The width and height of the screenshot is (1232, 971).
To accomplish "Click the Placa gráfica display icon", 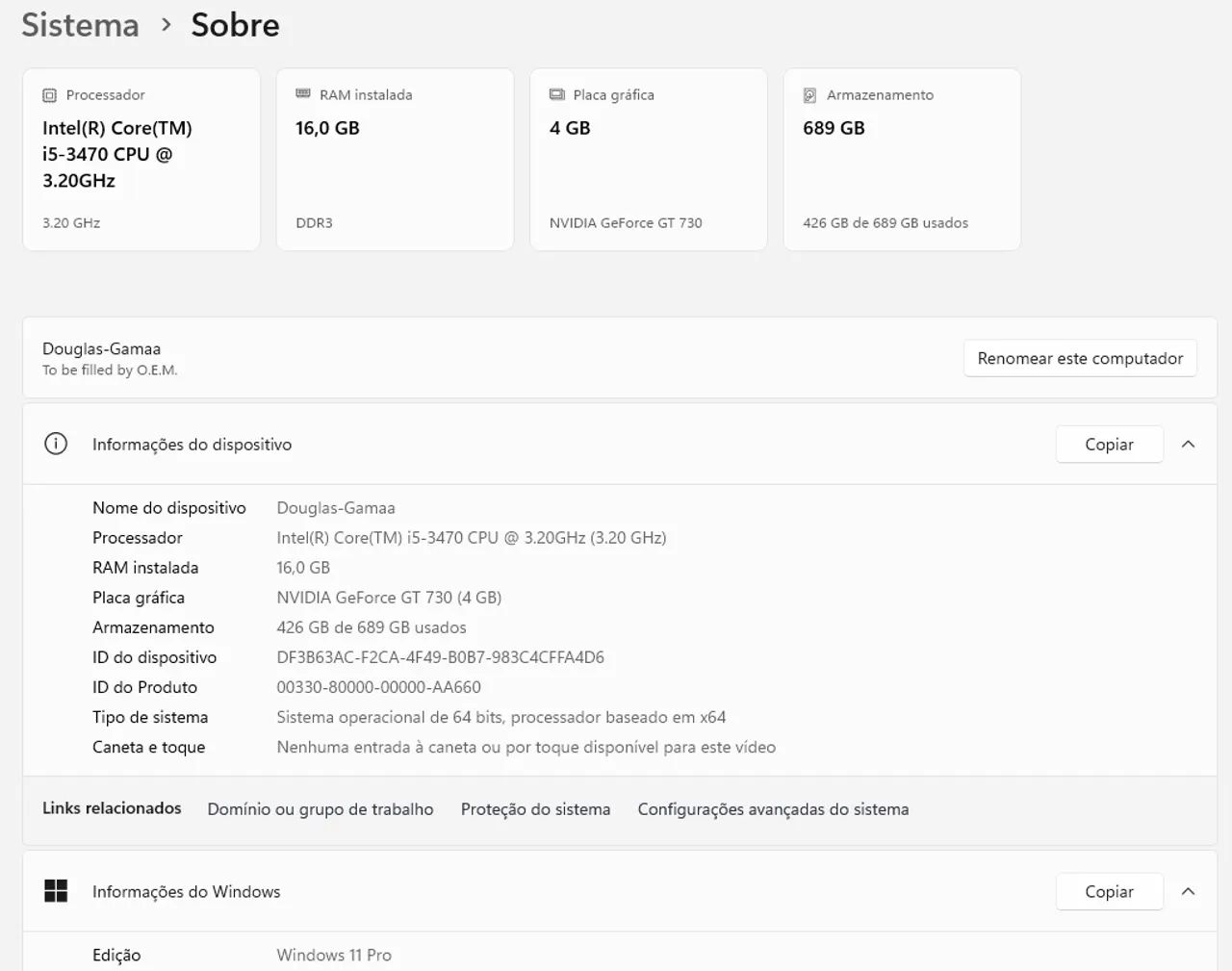I will coord(556,94).
